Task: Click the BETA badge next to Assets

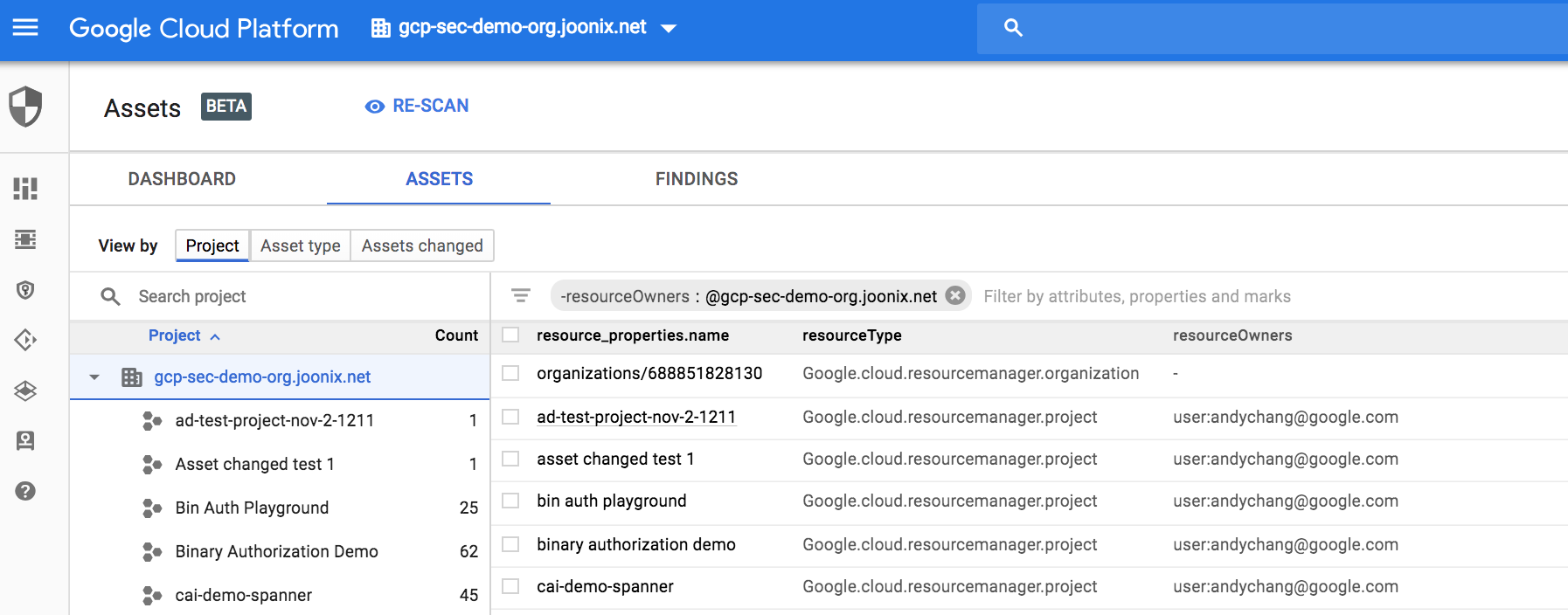Action: (226, 107)
